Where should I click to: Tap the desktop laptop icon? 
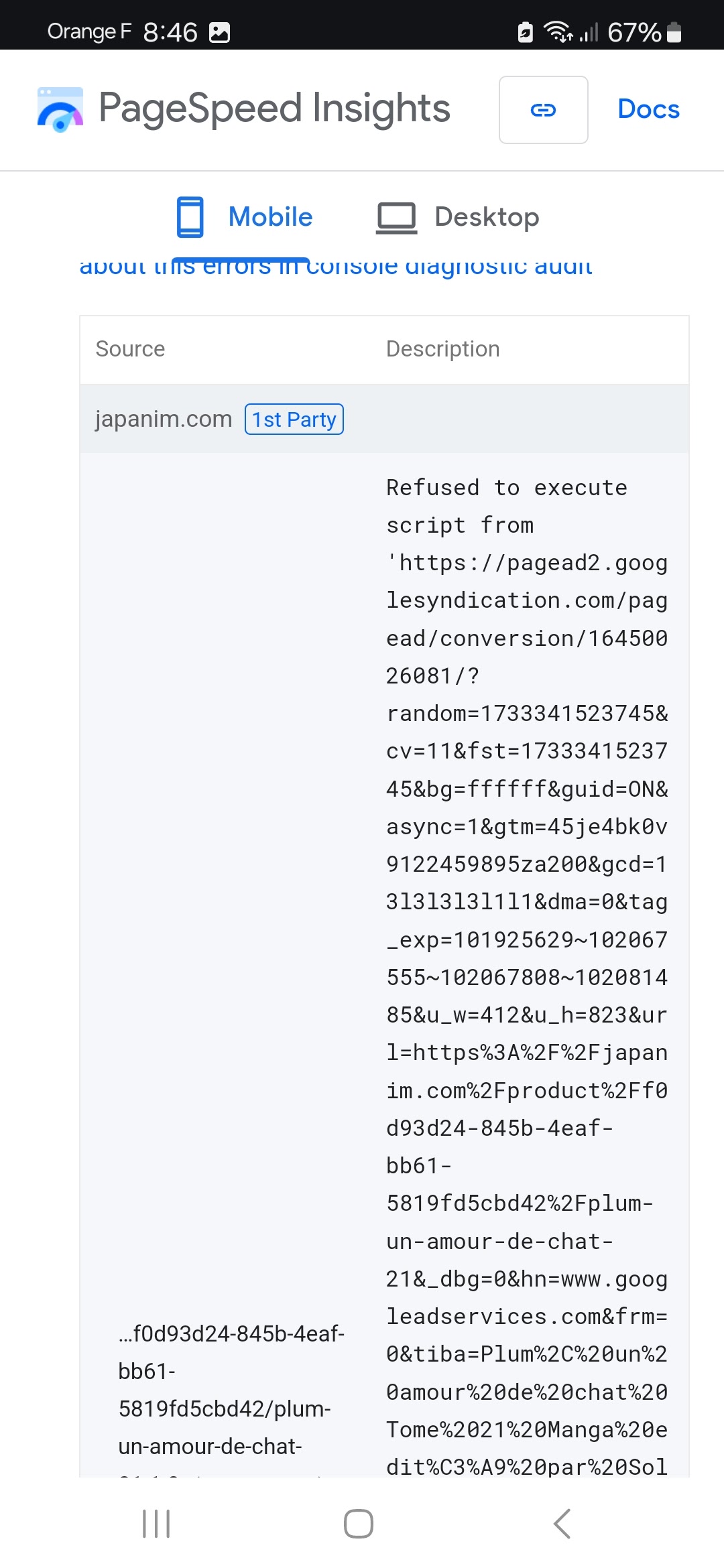[x=397, y=218]
